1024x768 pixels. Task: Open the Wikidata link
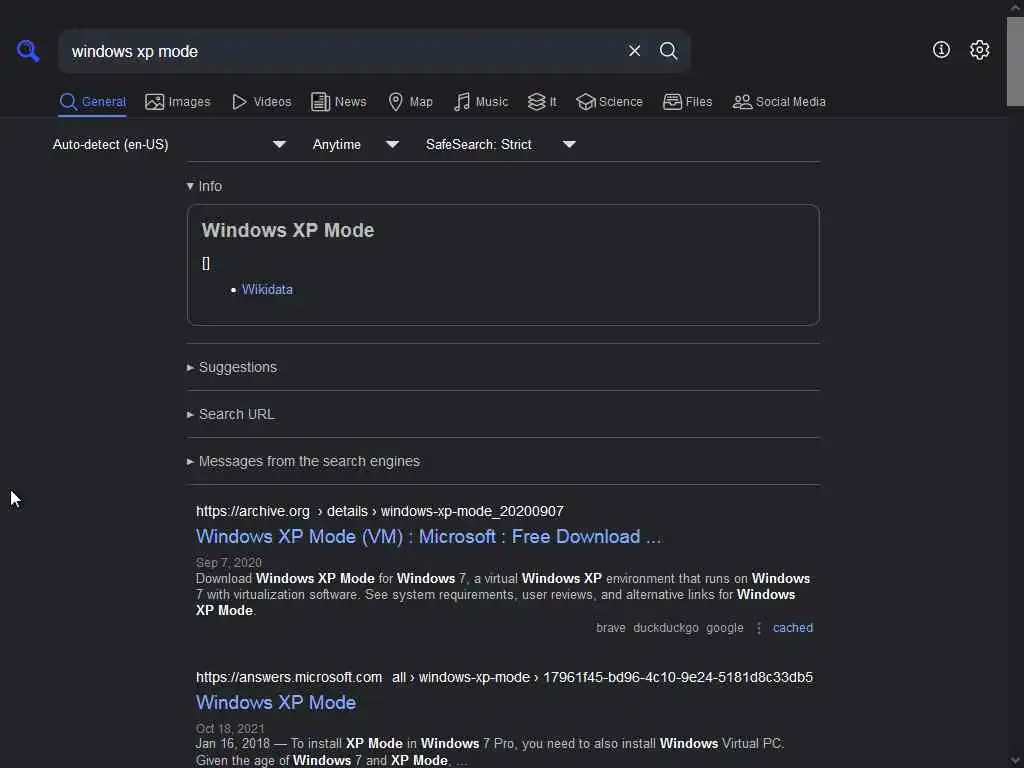click(267, 289)
